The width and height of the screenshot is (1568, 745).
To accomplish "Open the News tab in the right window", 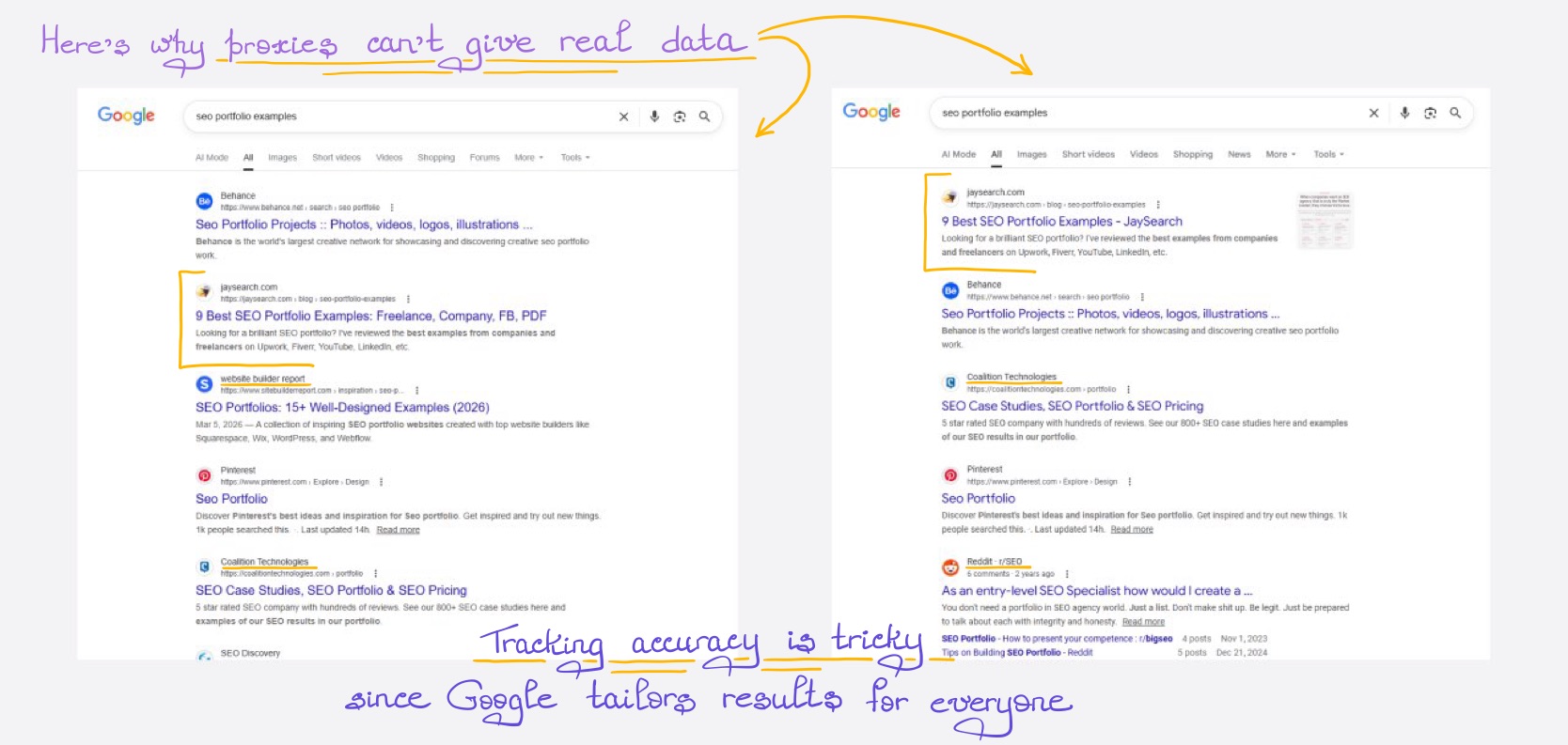I will click(1239, 154).
